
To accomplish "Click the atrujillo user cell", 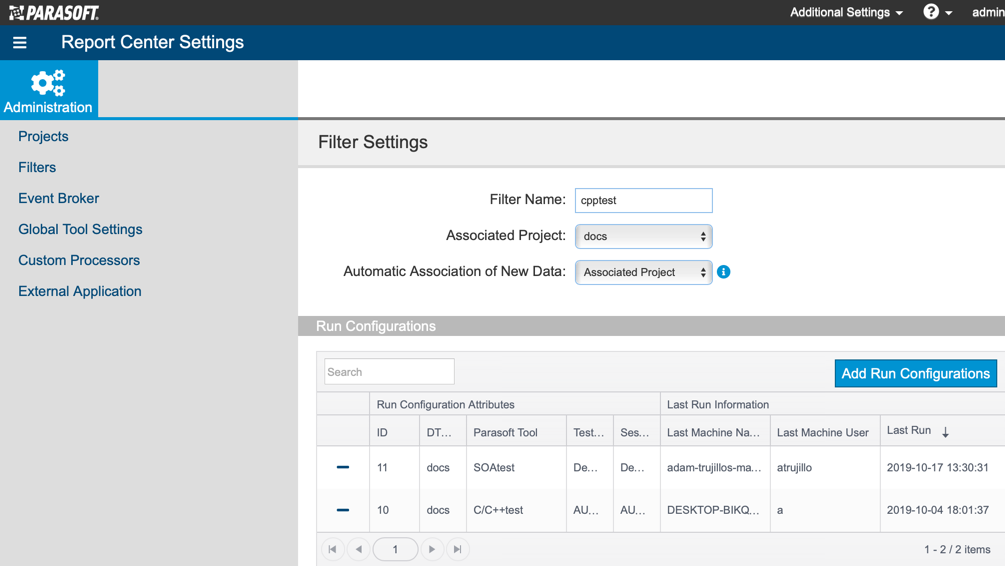I will [825, 467].
